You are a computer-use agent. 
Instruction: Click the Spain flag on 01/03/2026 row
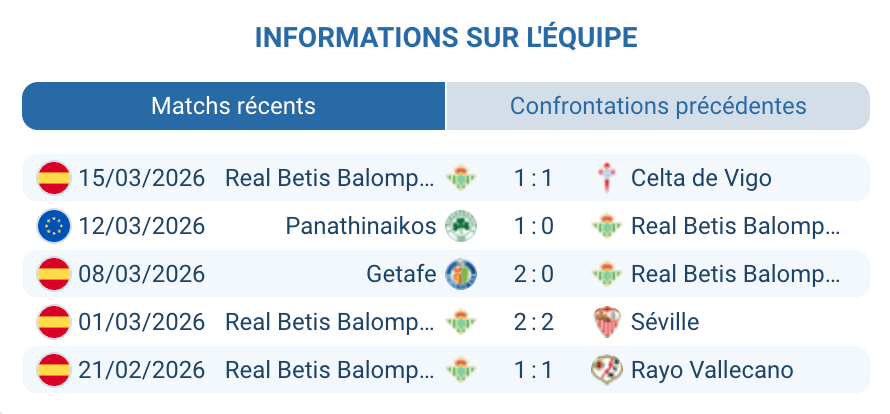click(x=53, y=322)
